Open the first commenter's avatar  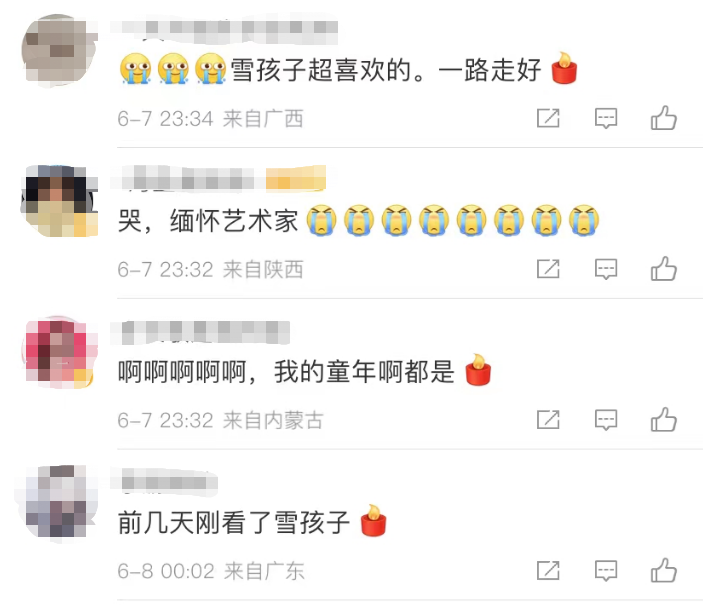click(x=58, y=50)
